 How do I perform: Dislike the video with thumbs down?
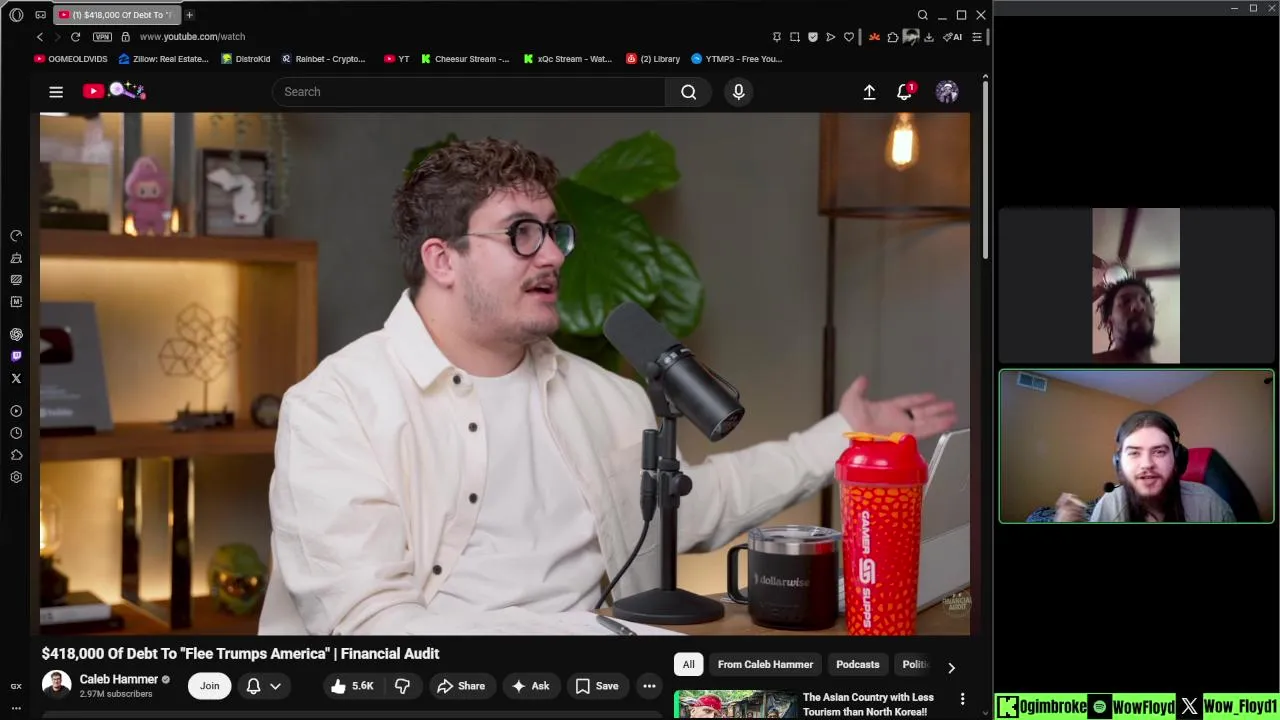(402, 686)
